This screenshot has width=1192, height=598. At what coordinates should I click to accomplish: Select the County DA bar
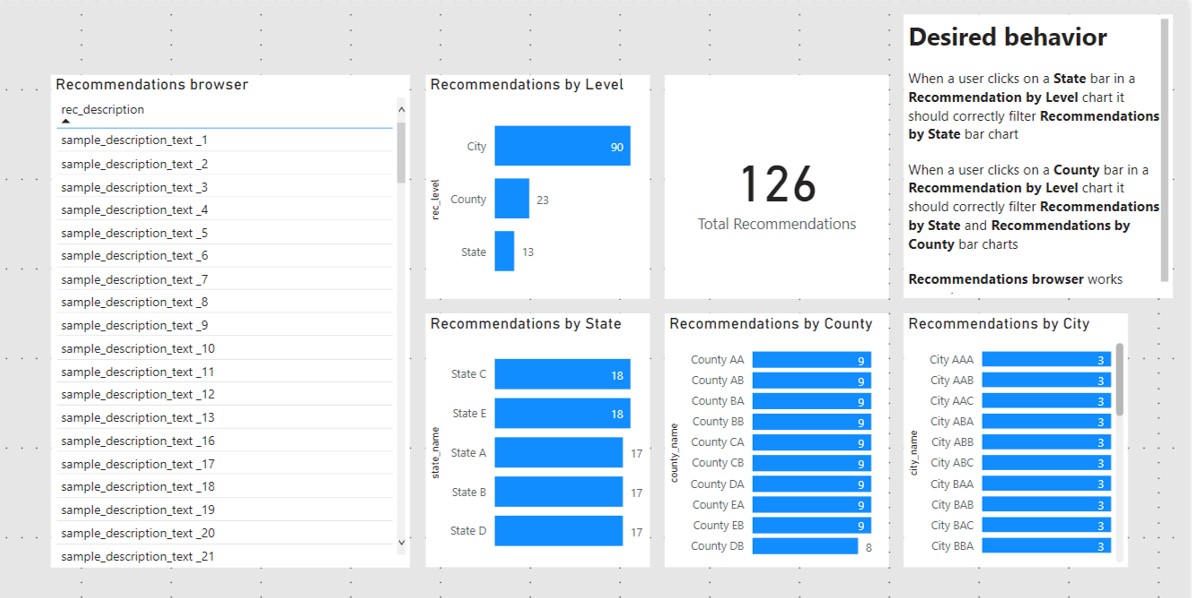(812, 484)
